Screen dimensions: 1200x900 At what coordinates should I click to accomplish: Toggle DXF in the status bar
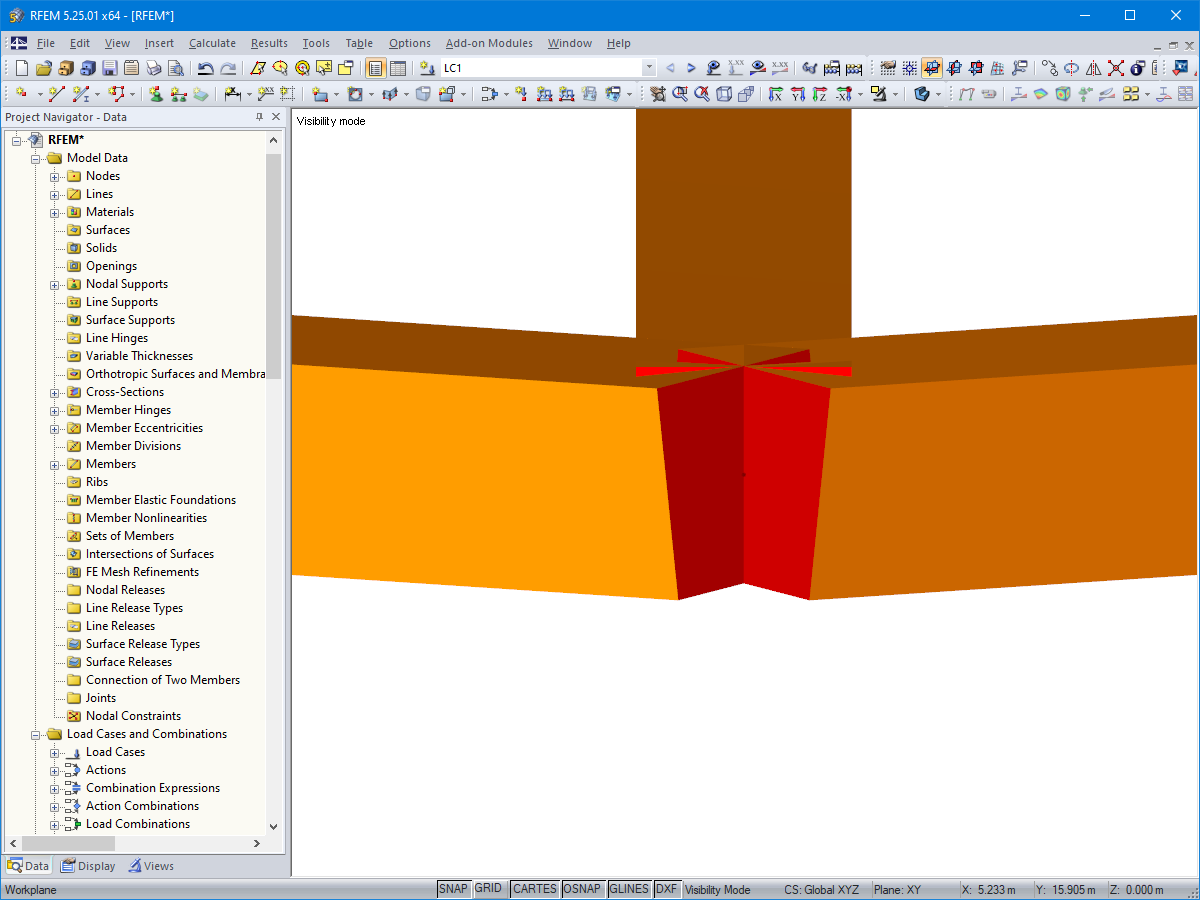pos(666,889)
